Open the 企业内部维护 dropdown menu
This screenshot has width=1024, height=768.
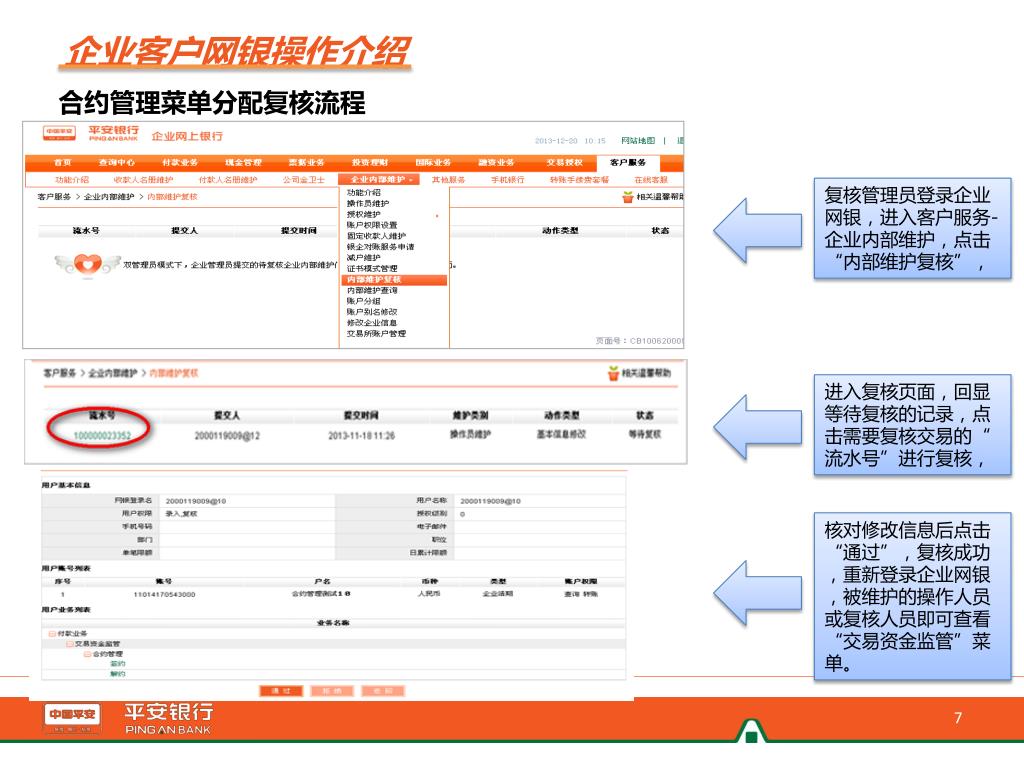[x=379, y=180]
